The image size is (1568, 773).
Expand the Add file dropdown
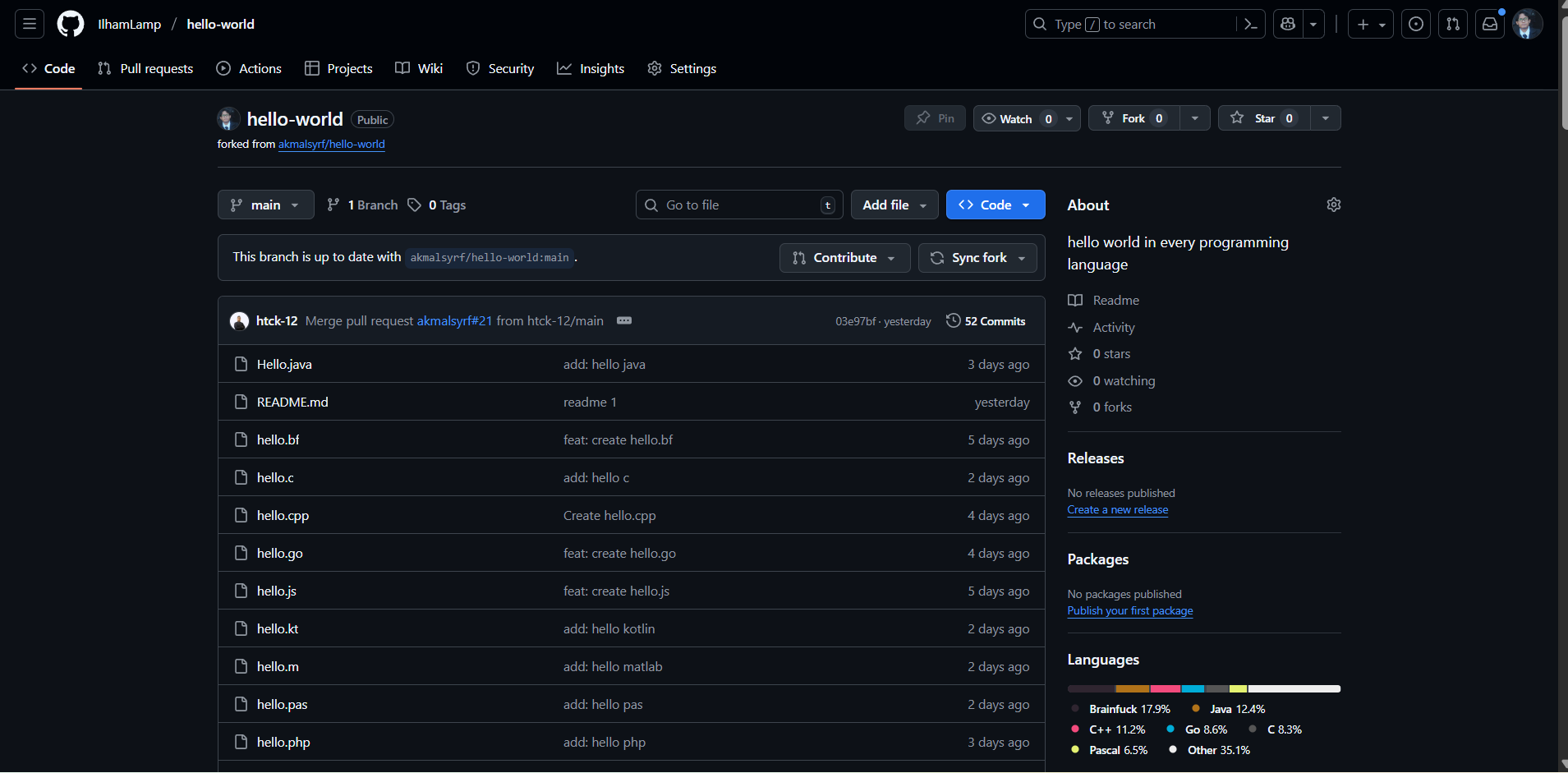894,205
